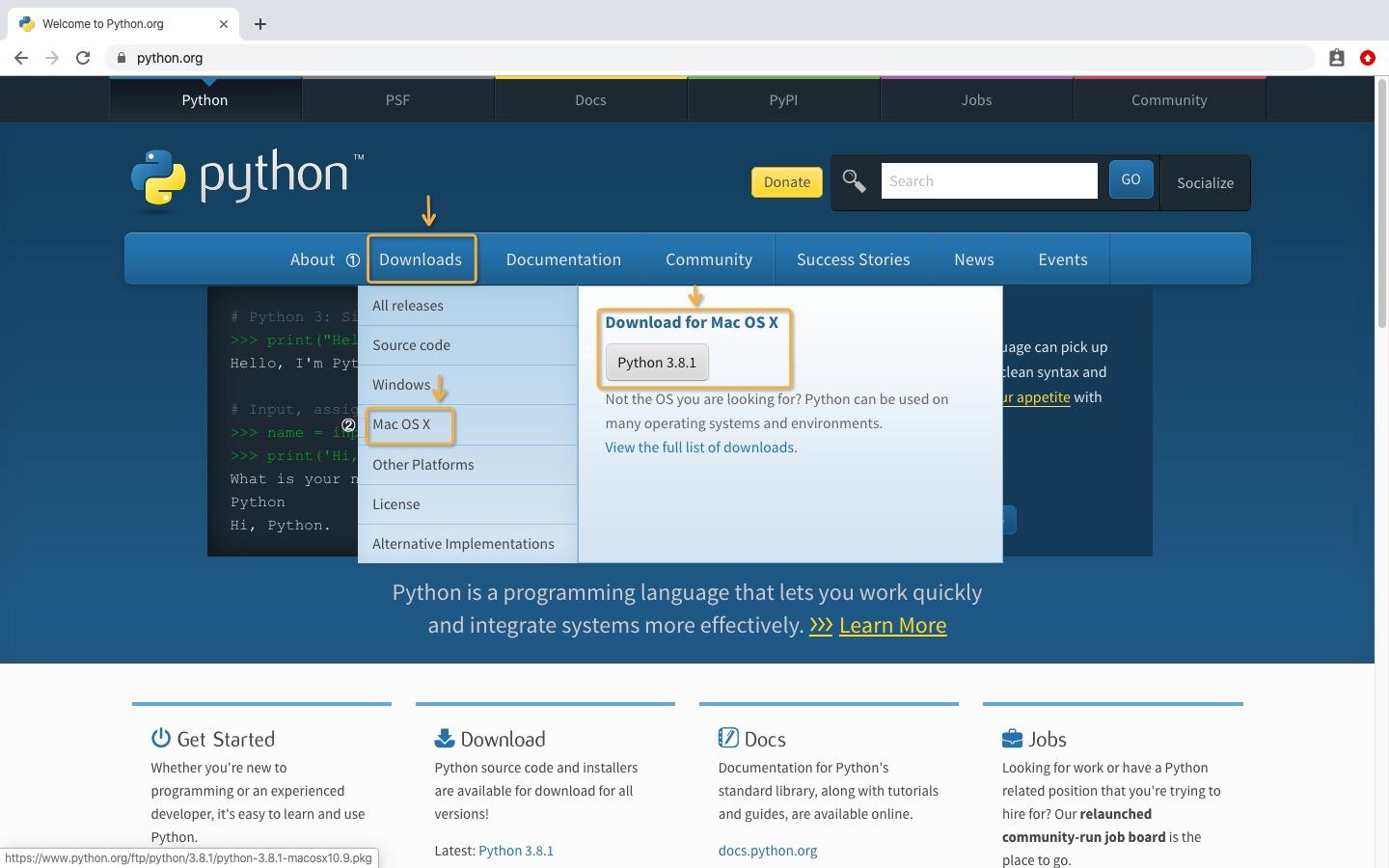Follow the Learn More link
Image resolution: width=1389 pixels, height=868 pixels.
(x=892, y=625)
